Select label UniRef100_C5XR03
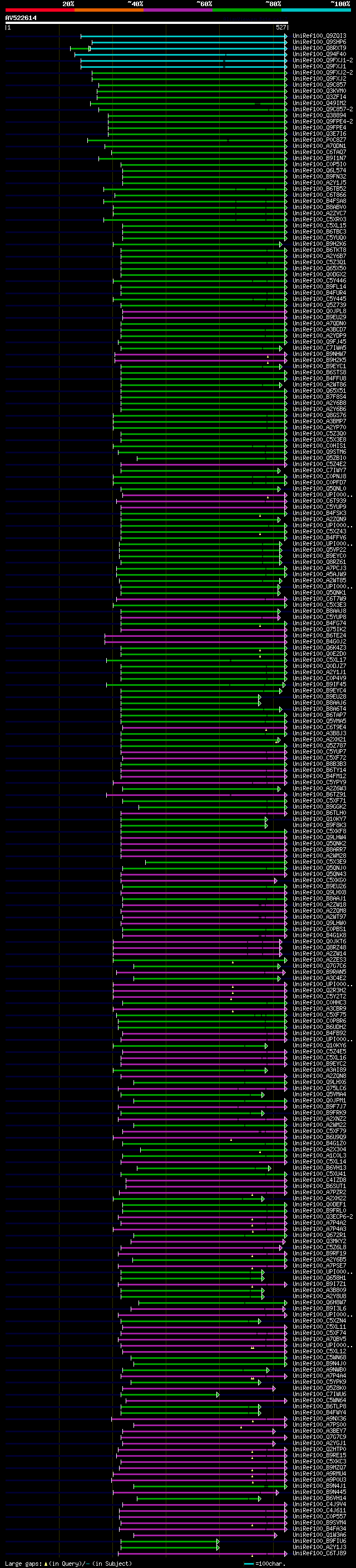356x1568 pixels. tap(319, 220)
